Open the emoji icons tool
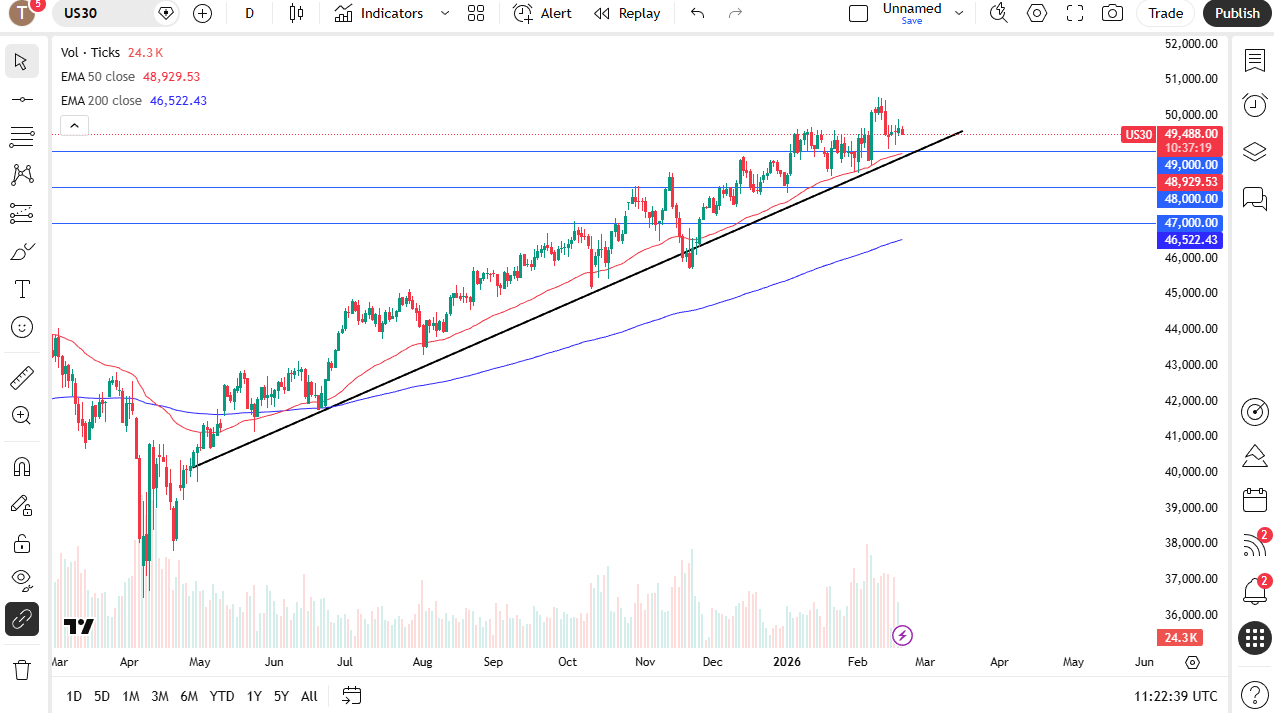1274x713 pixels. click(x=22, y=327)
